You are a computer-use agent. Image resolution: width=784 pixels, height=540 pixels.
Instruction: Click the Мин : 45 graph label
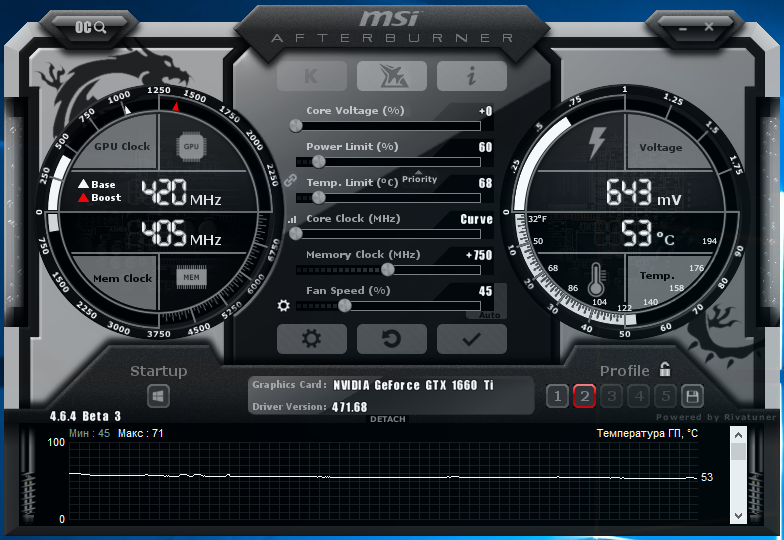click(x=89, y=433)
